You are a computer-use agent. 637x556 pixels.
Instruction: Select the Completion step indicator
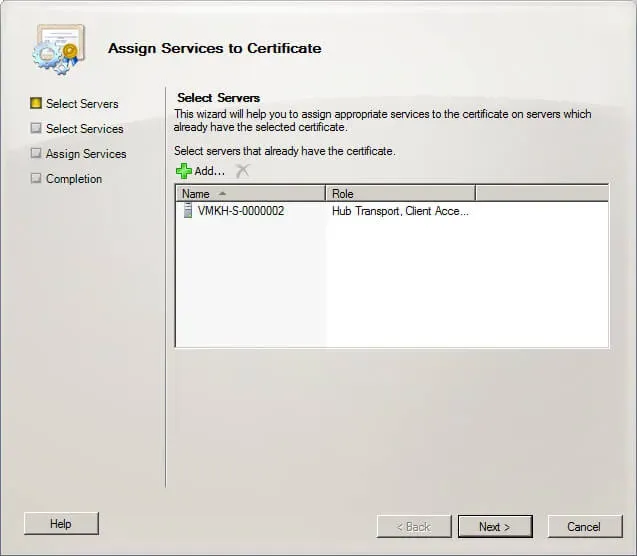[x=36, y=178]
